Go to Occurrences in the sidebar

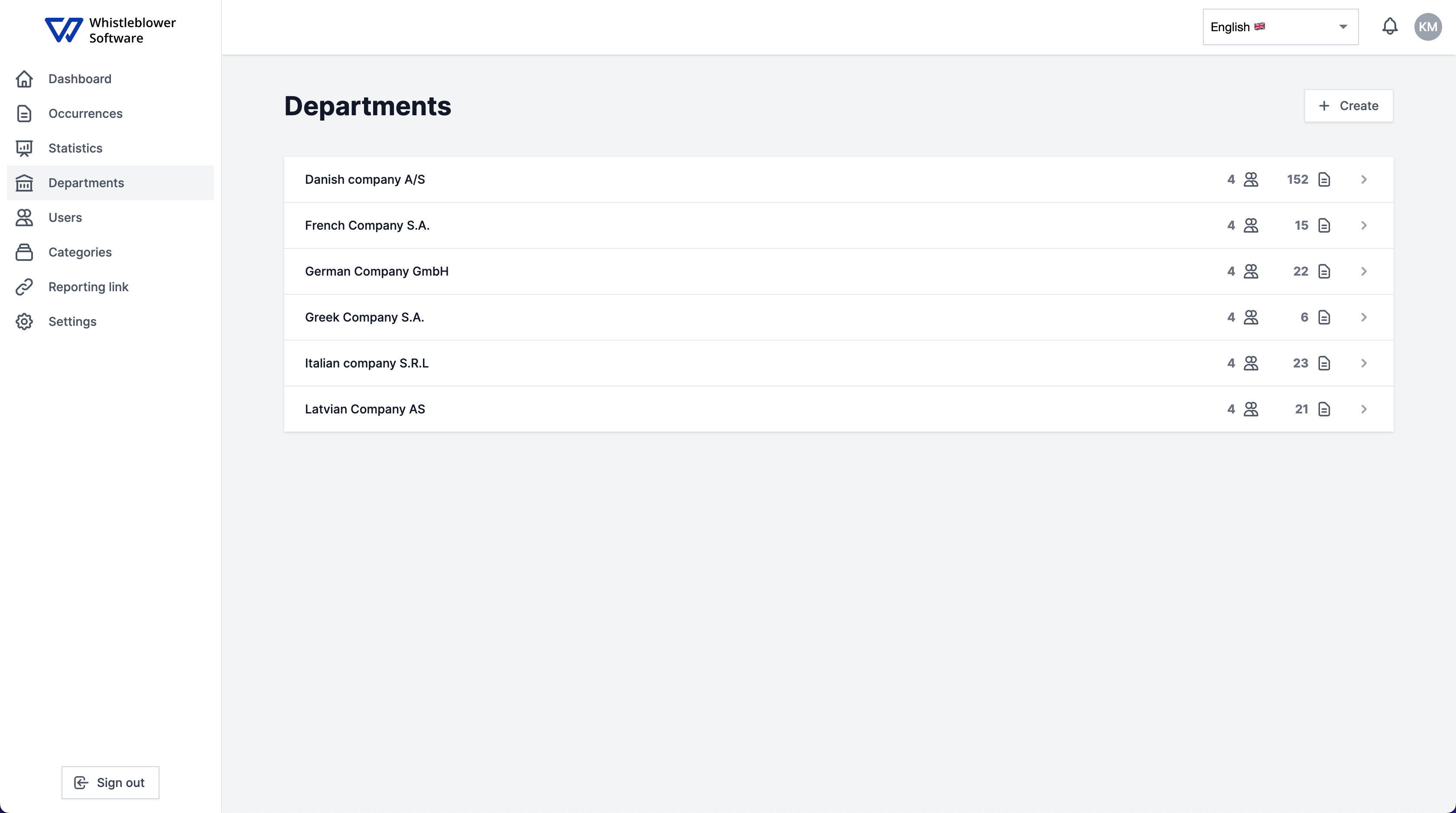(x=85, y=114)
